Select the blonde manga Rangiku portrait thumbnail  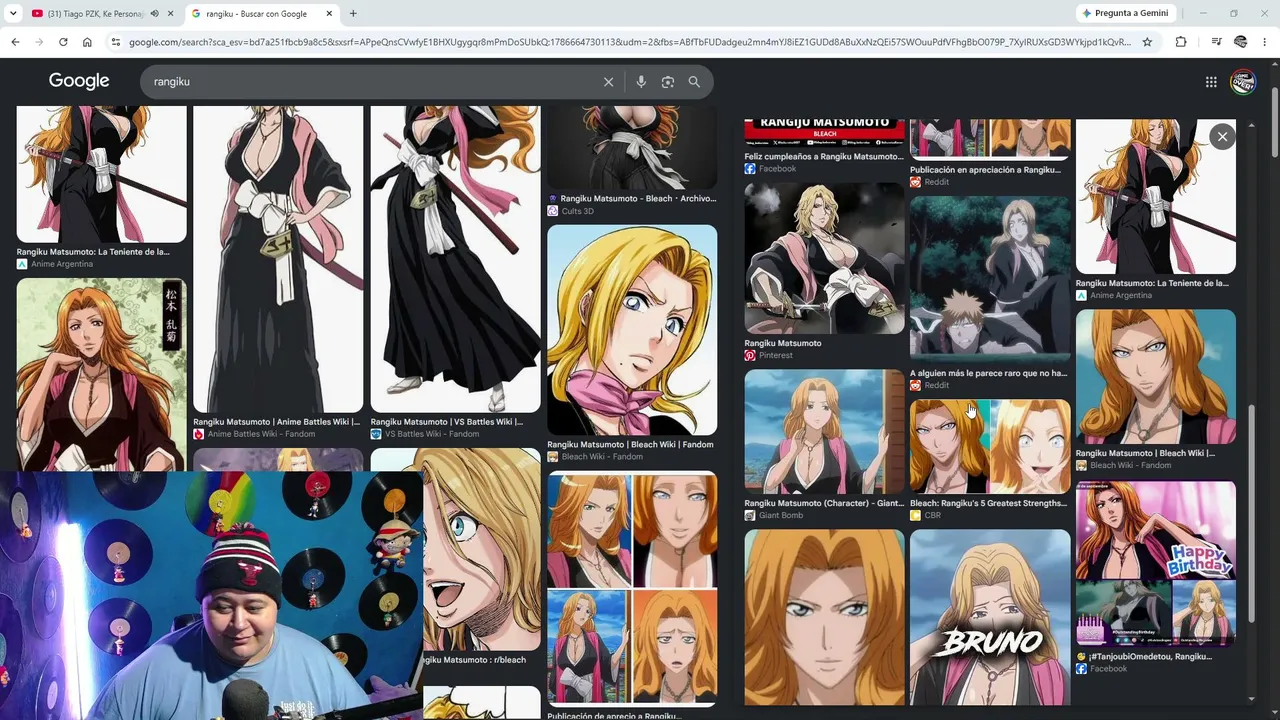(632, 330)
